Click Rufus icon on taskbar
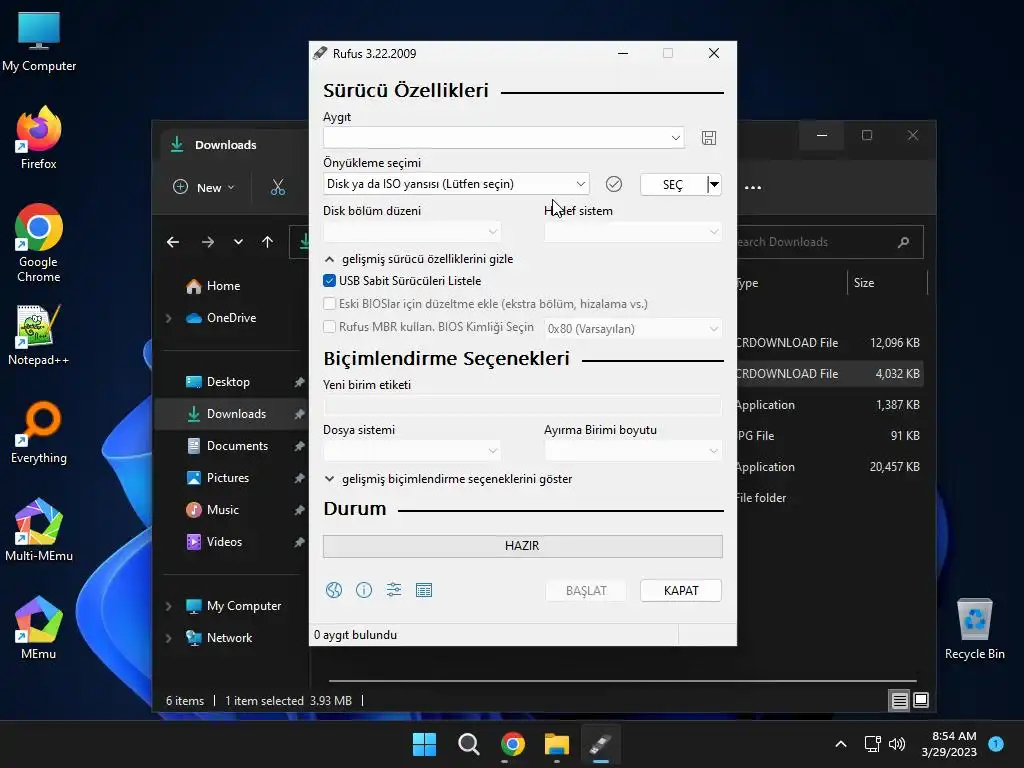1024x768 pixels. pos(601,744)
